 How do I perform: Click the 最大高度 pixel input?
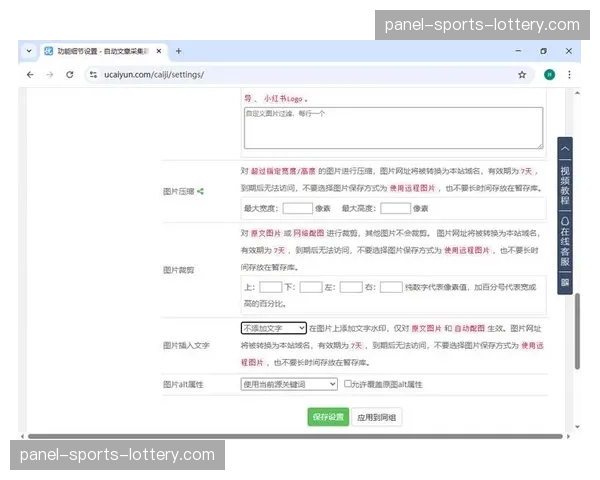coord(396,208)
